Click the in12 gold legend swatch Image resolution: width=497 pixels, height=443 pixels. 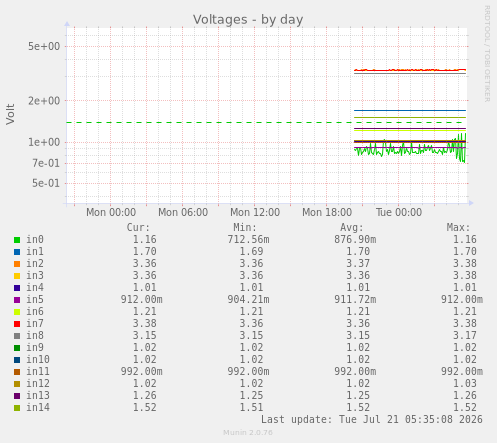tap(17, 384)
